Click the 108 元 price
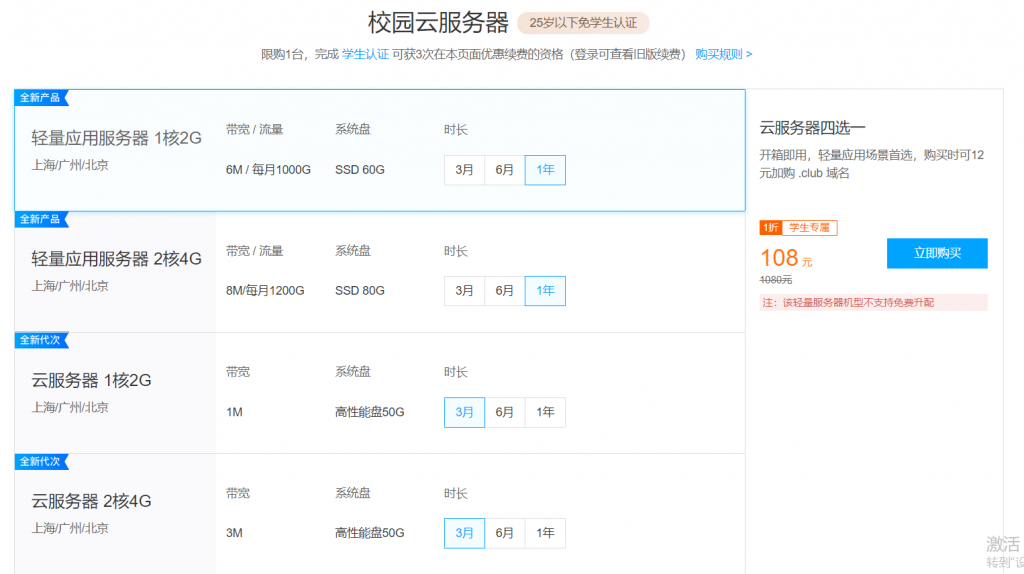Screen dimensions: 1024x574 786,258
